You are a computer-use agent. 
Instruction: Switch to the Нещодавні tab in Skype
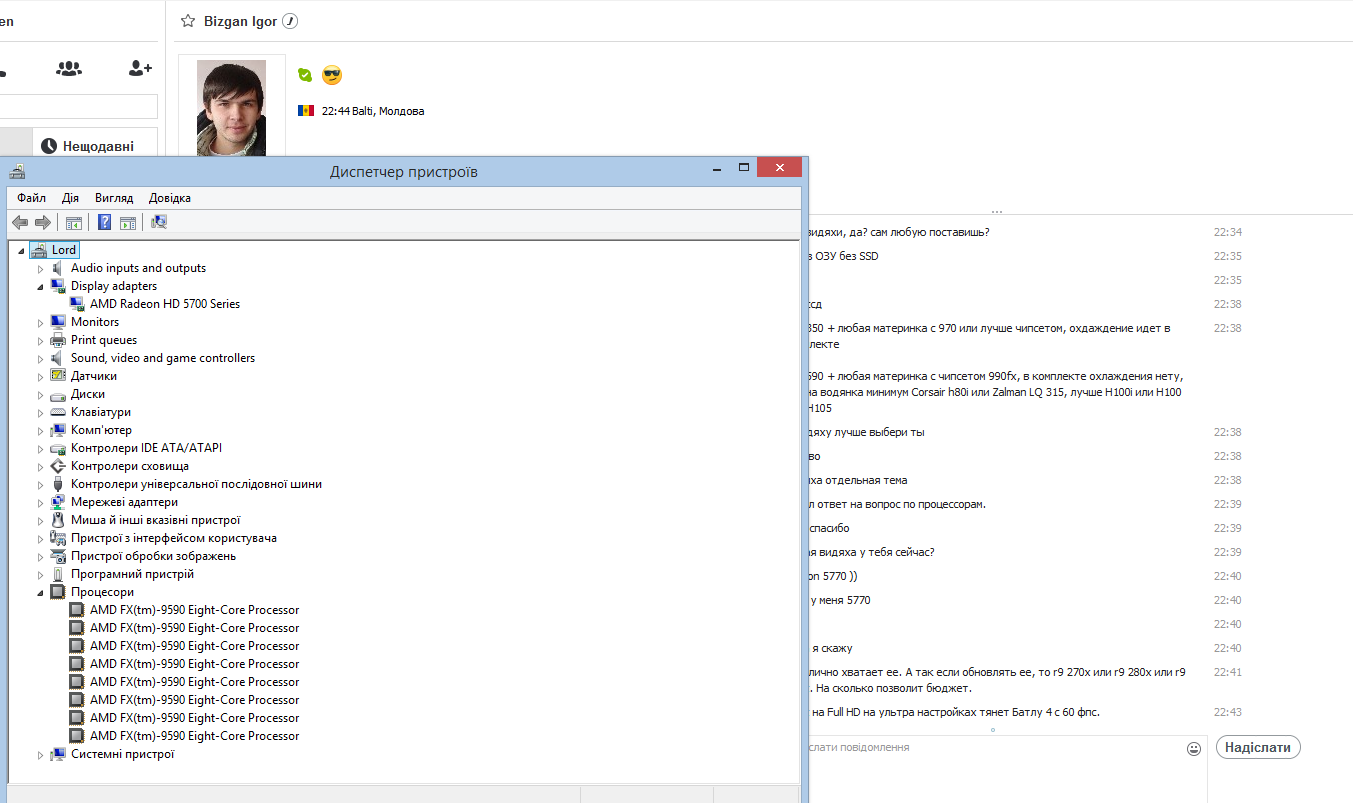(95, 146)
